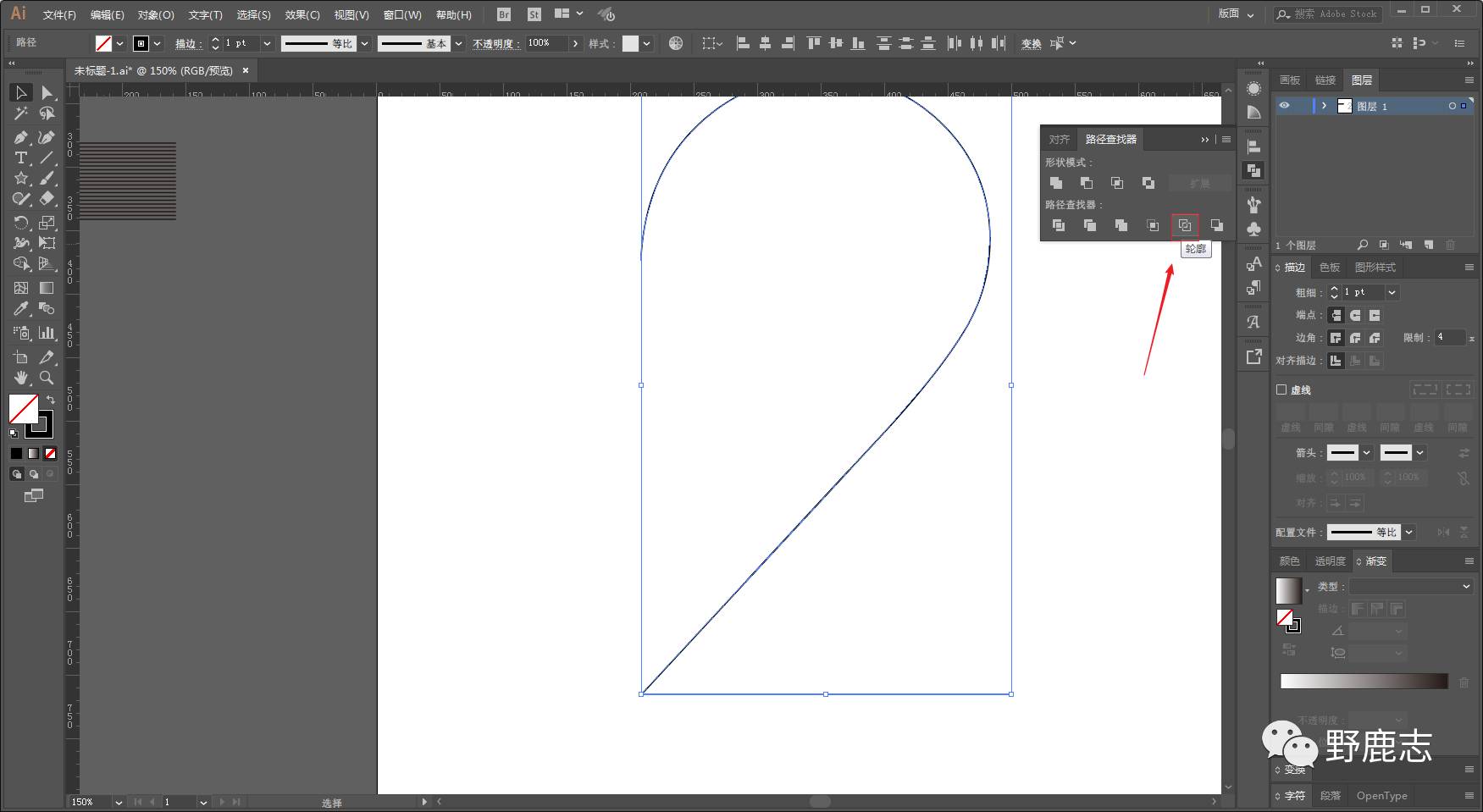Select the Direct Selection tool
This screenshot has height=812, width=1483.
click(x=47, y=92)
